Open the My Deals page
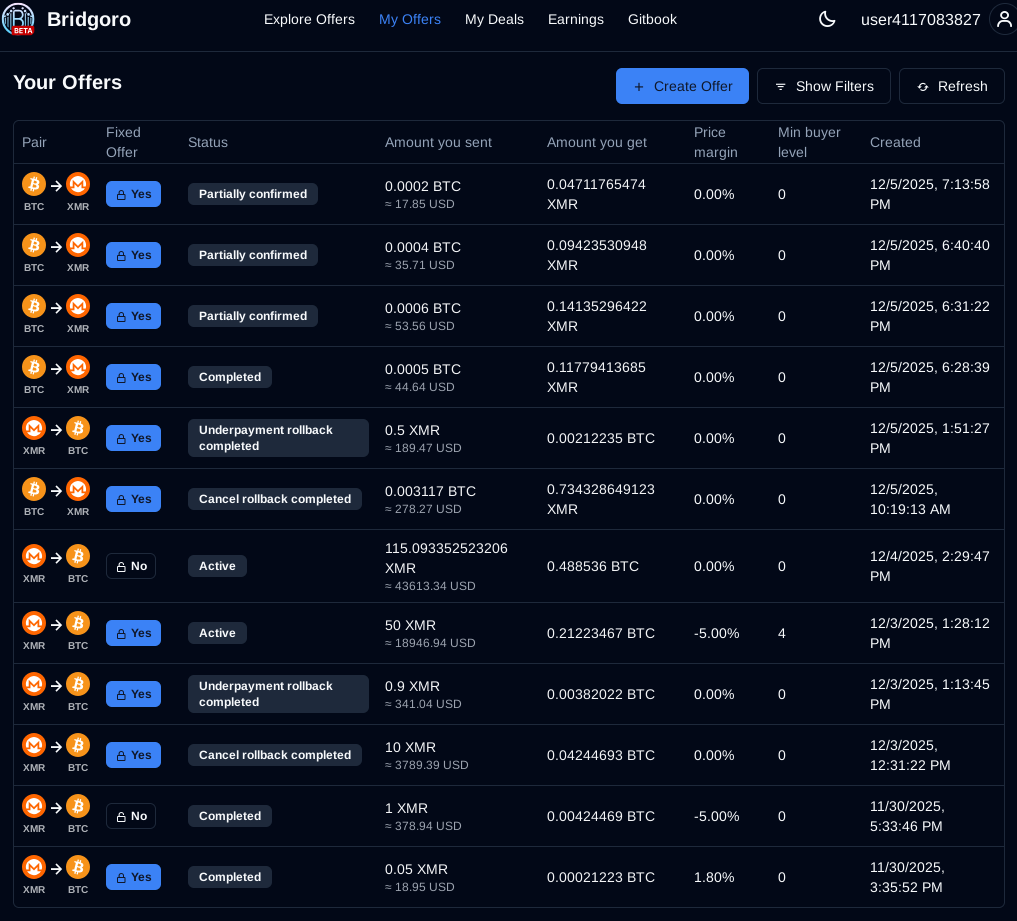 494,19
